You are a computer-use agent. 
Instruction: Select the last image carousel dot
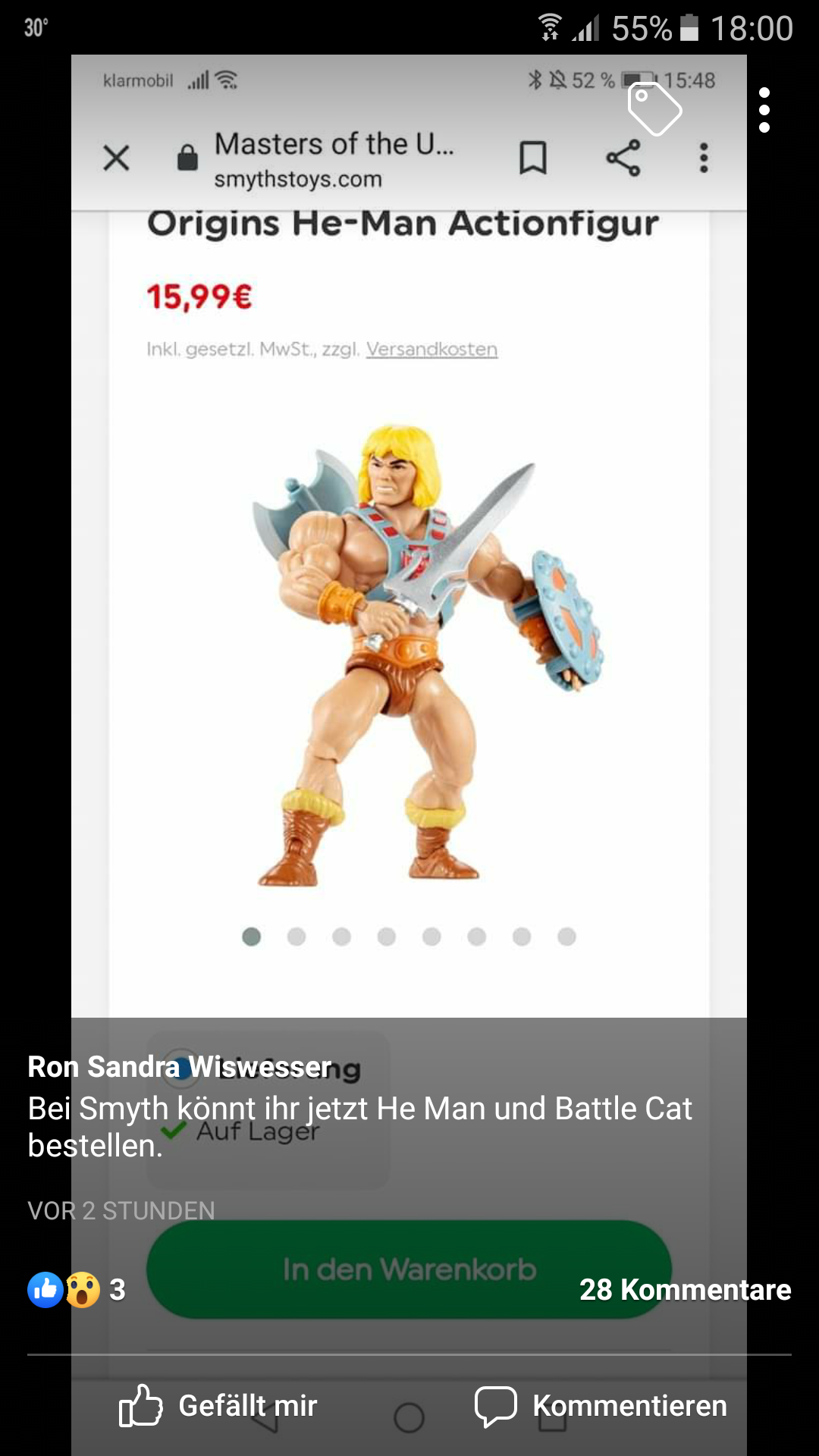click(x=566, y=937)
